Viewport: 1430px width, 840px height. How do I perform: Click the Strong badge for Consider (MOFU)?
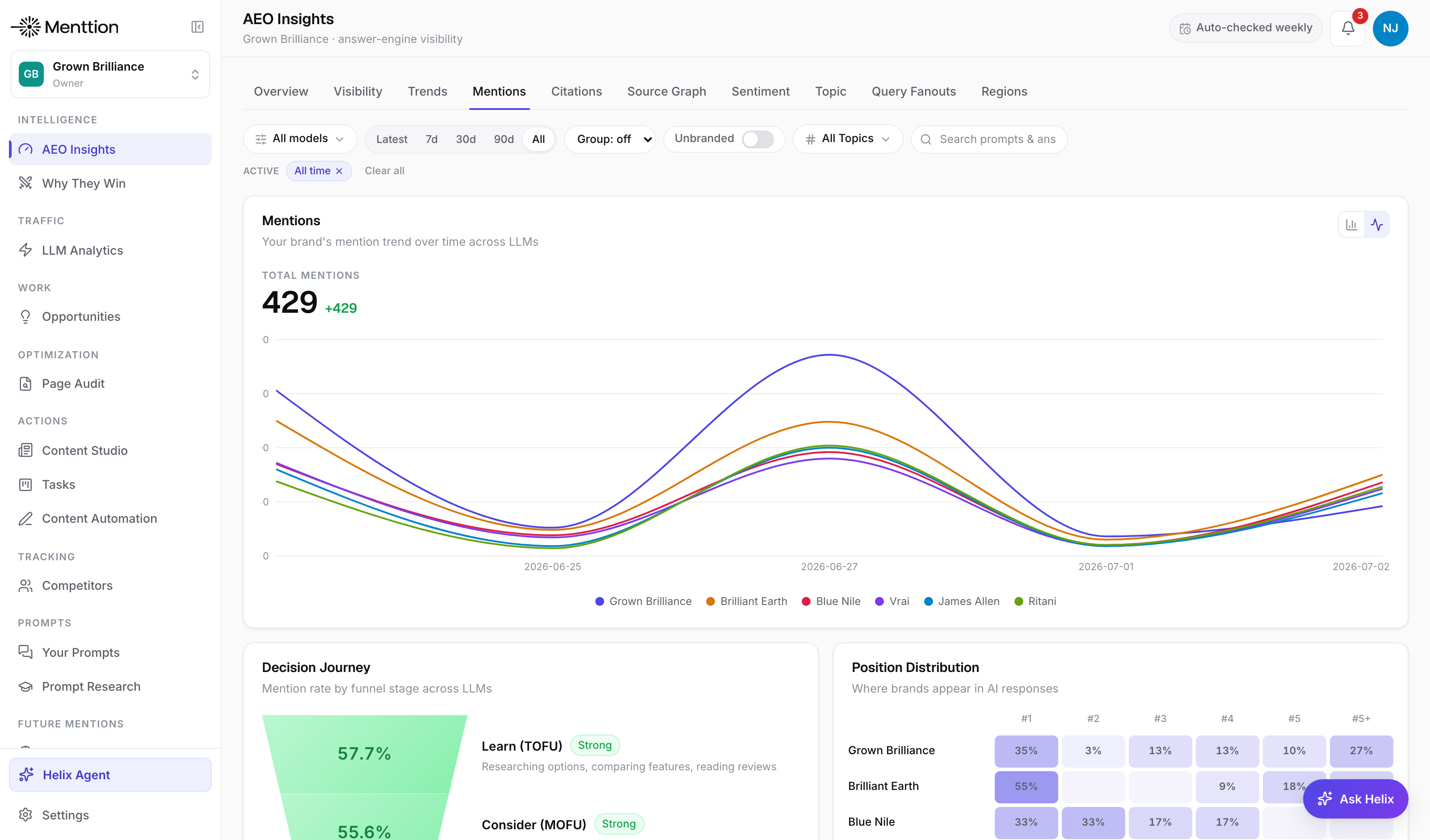618,824
